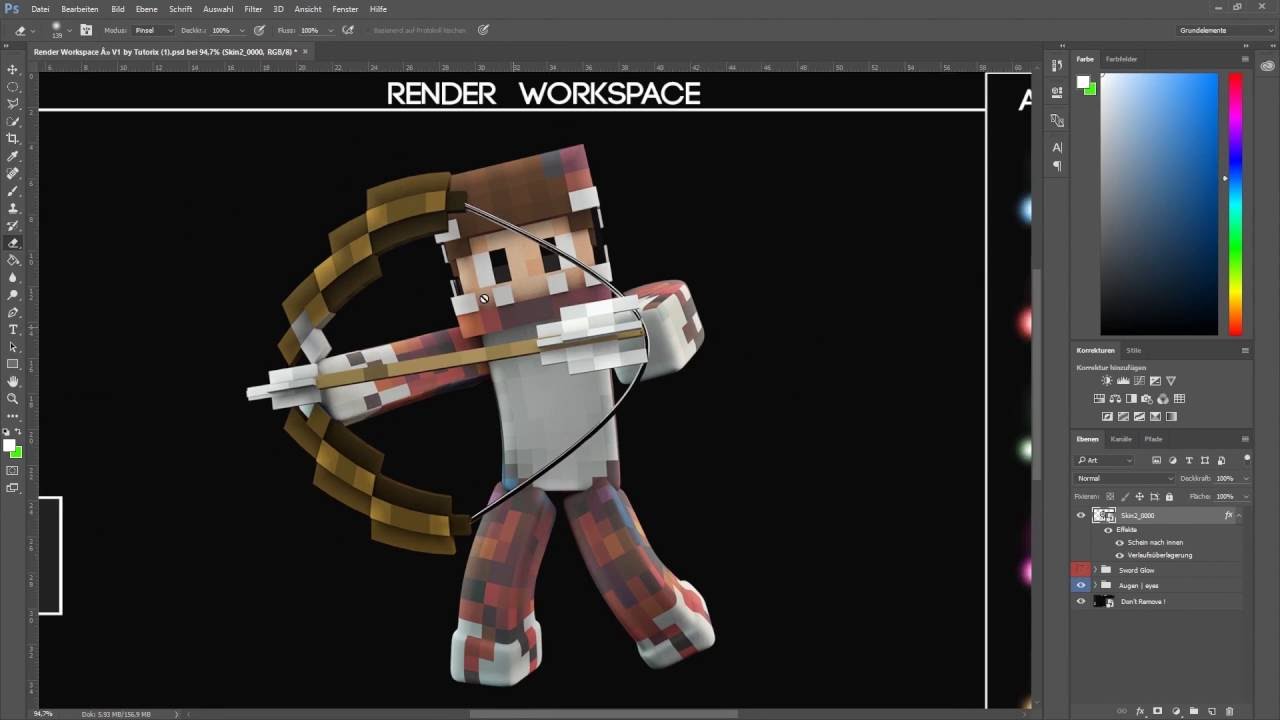This screenshot has width=1280, height=720.
Task: Select the Eraser tool in toolbox
Action: 13,243
